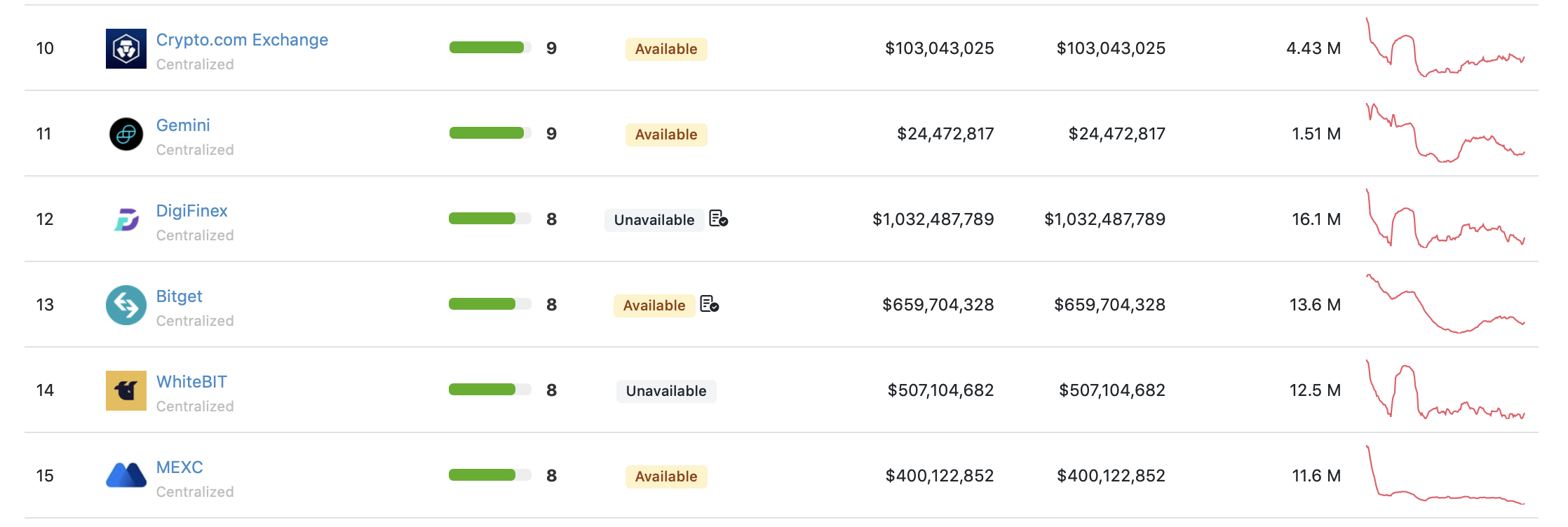This screenshot has width=1568, height=527.
Task: Click the 7-day volume sparkline for MEXC
Action: [1445, 475]
